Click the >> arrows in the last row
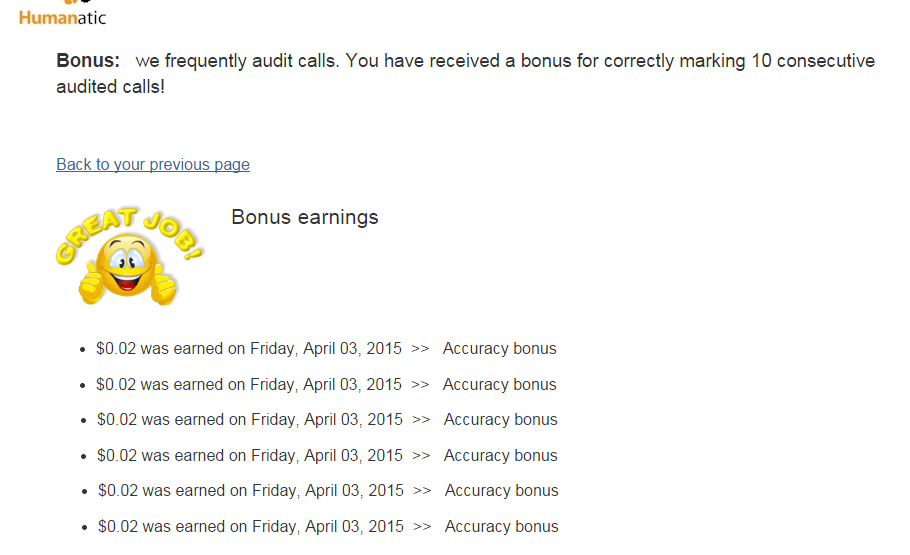Image resolution: width=910 pixels, height=555 pixels. 422,526
